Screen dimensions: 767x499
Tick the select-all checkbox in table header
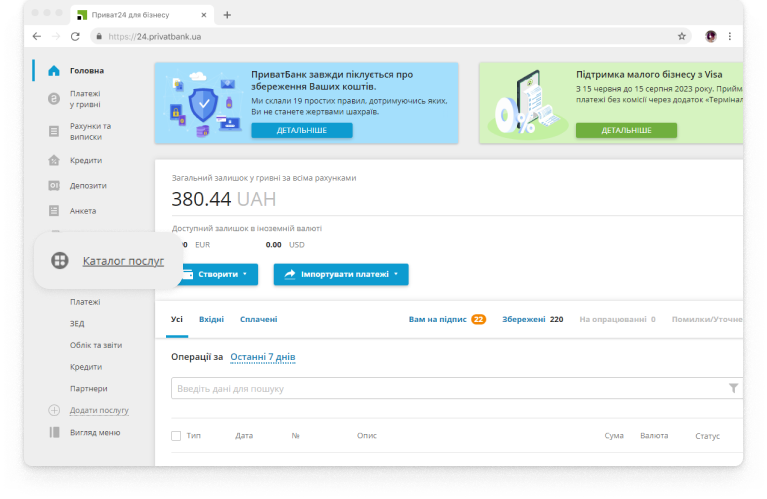tap(176, 436)
